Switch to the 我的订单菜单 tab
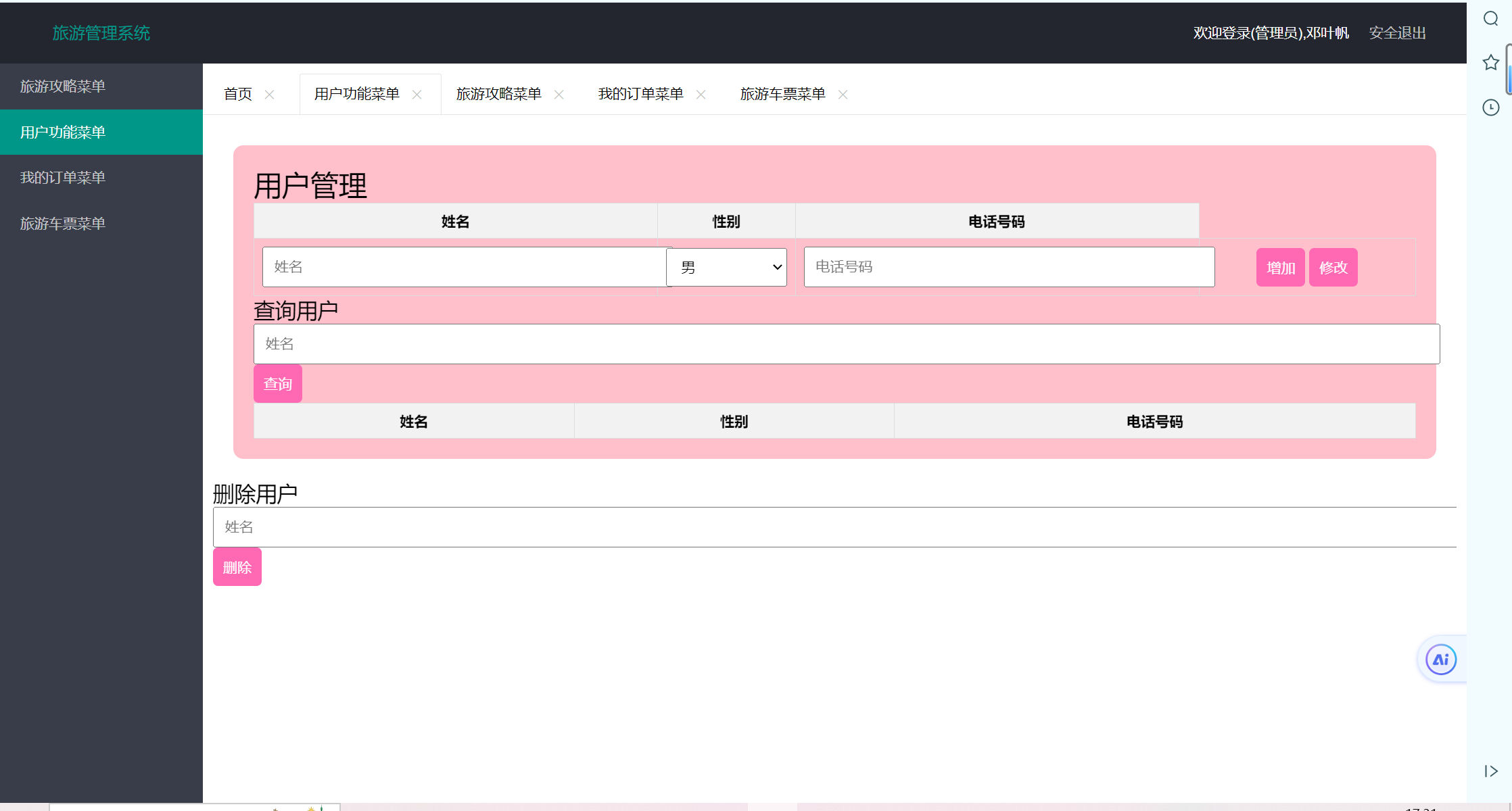This screenshot has height=811, width=1512. click(641, 94)
